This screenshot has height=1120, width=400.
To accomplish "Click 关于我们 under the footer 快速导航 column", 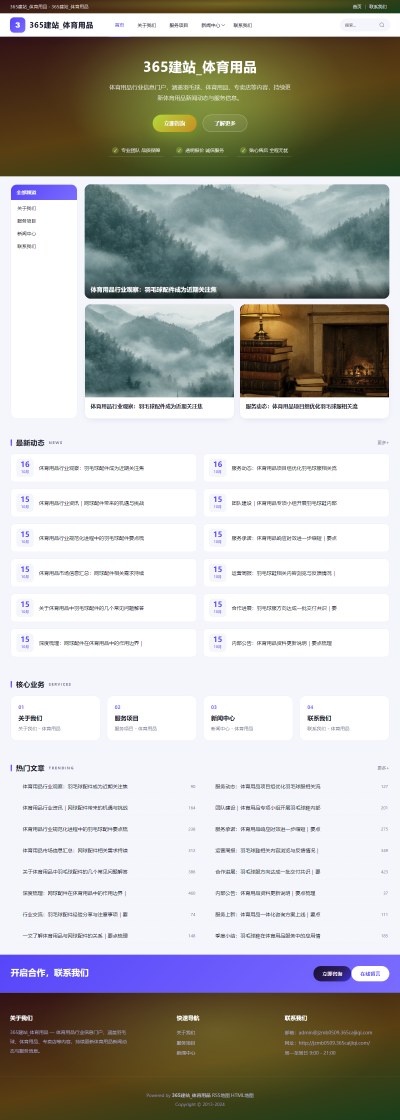I will click(x=186, y=1032).
